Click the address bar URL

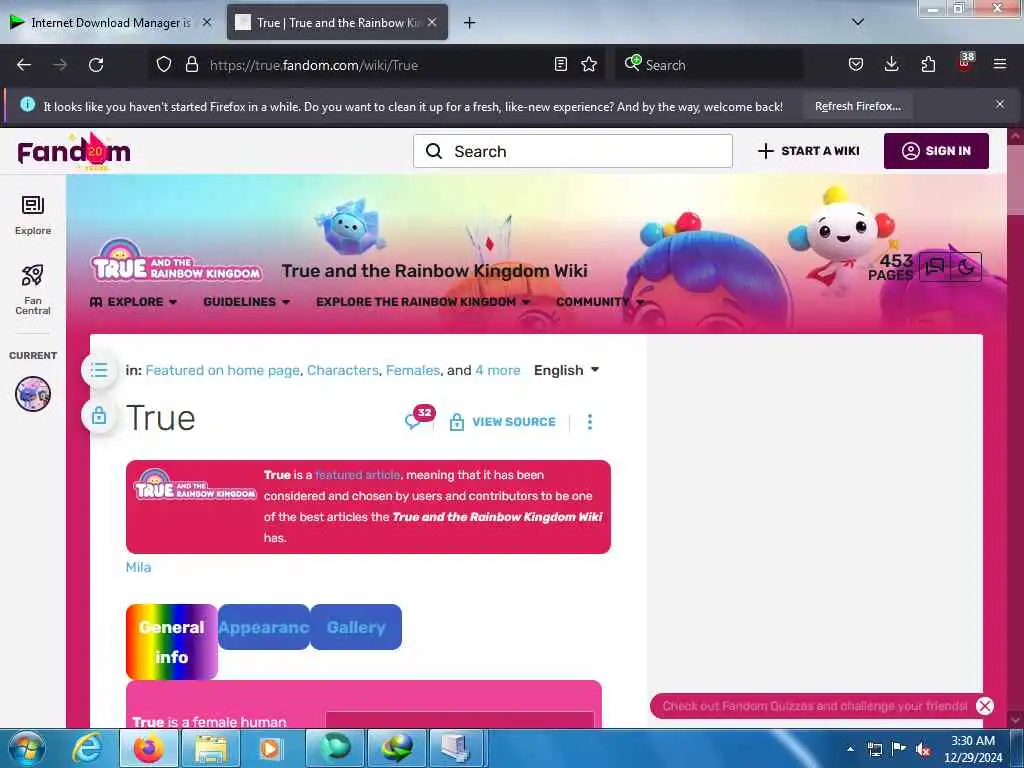(x=313, y=65)
